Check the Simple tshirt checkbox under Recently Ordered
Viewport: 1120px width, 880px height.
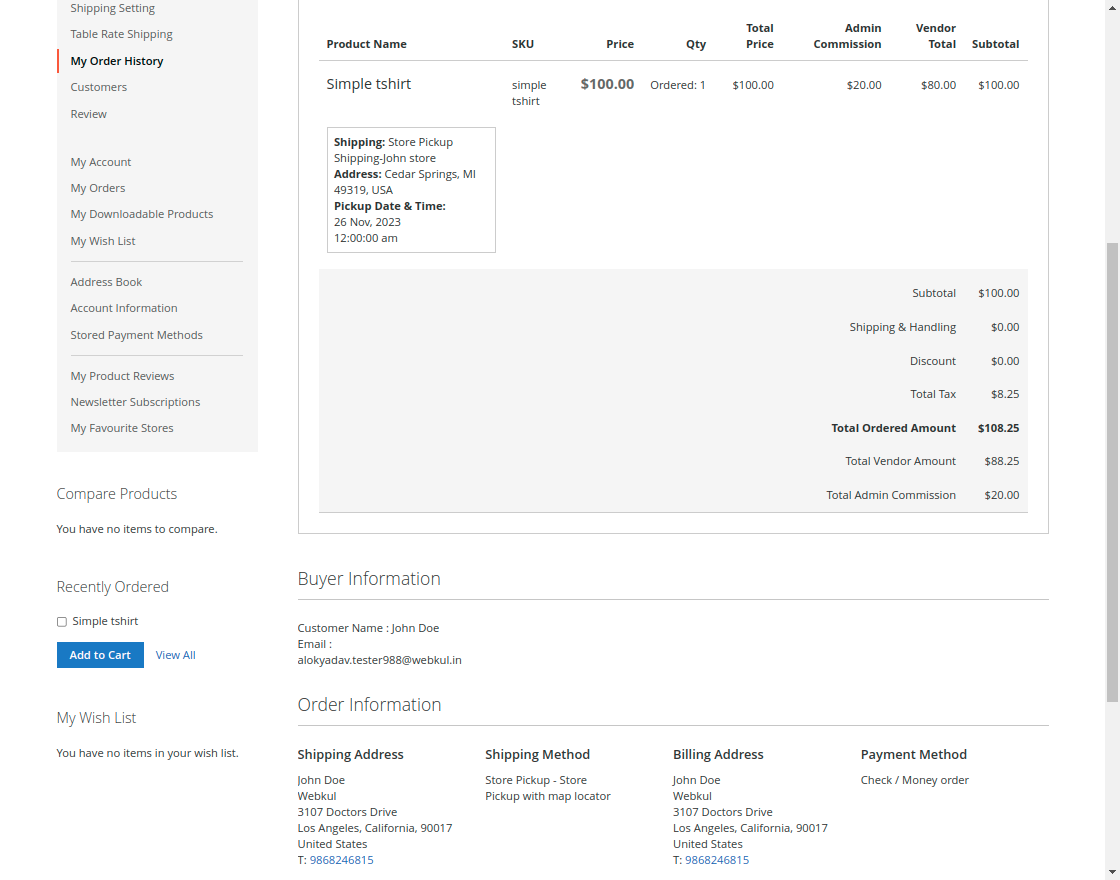[61, 621]
